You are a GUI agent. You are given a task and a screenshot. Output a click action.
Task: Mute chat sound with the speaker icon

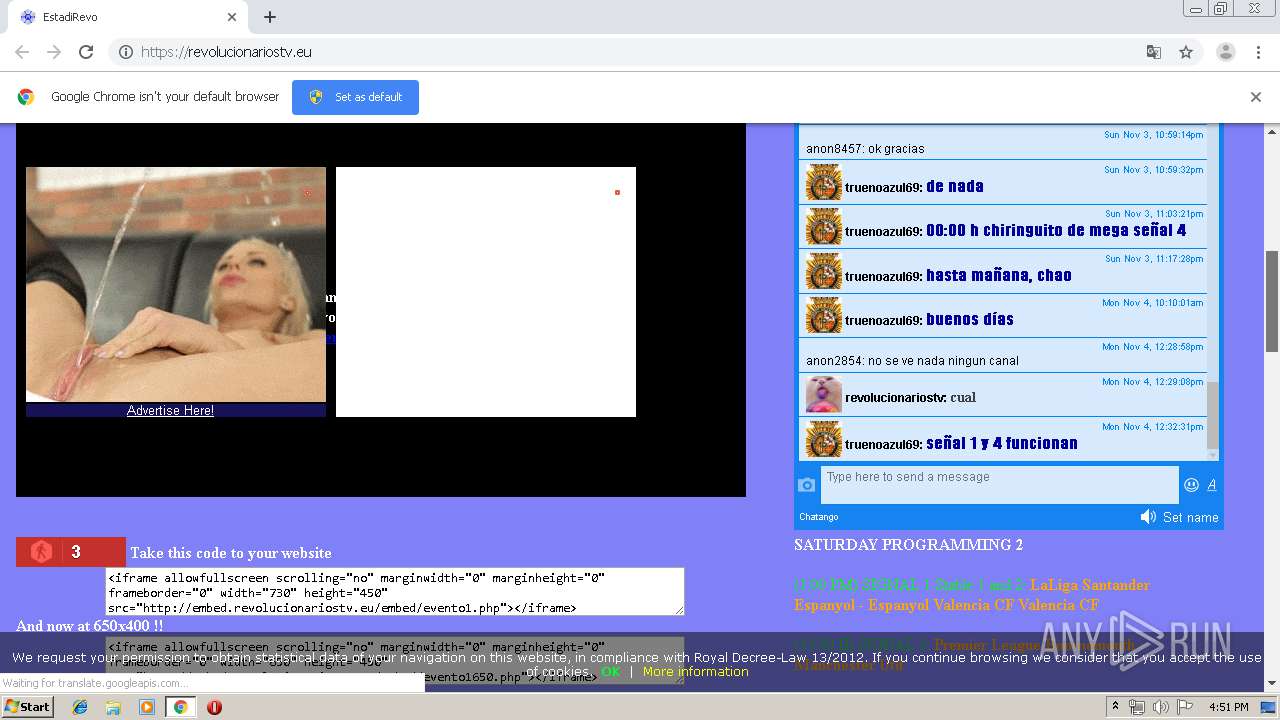click(x=1148, y=517)
